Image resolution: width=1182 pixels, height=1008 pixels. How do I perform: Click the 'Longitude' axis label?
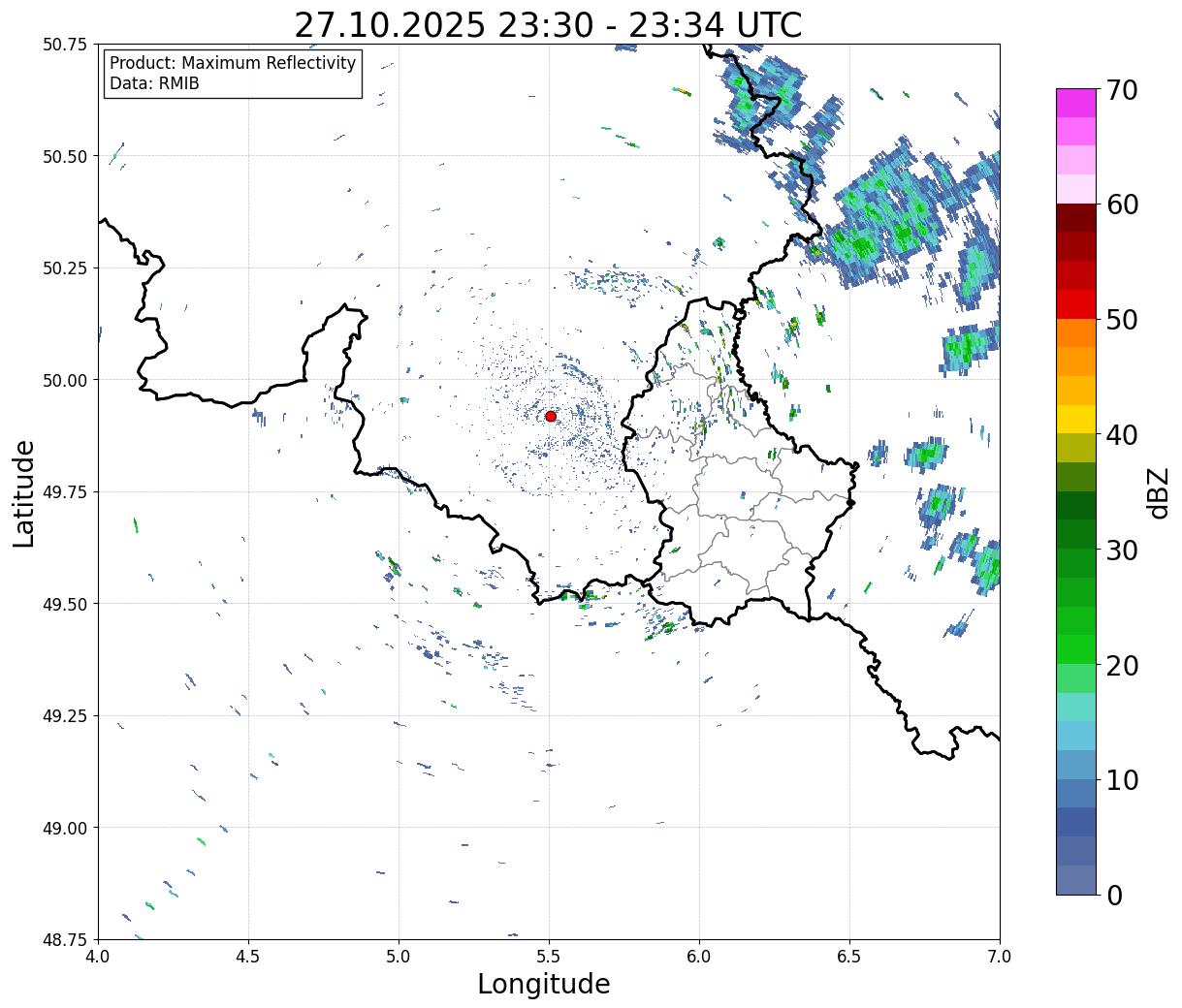[544, 984]
